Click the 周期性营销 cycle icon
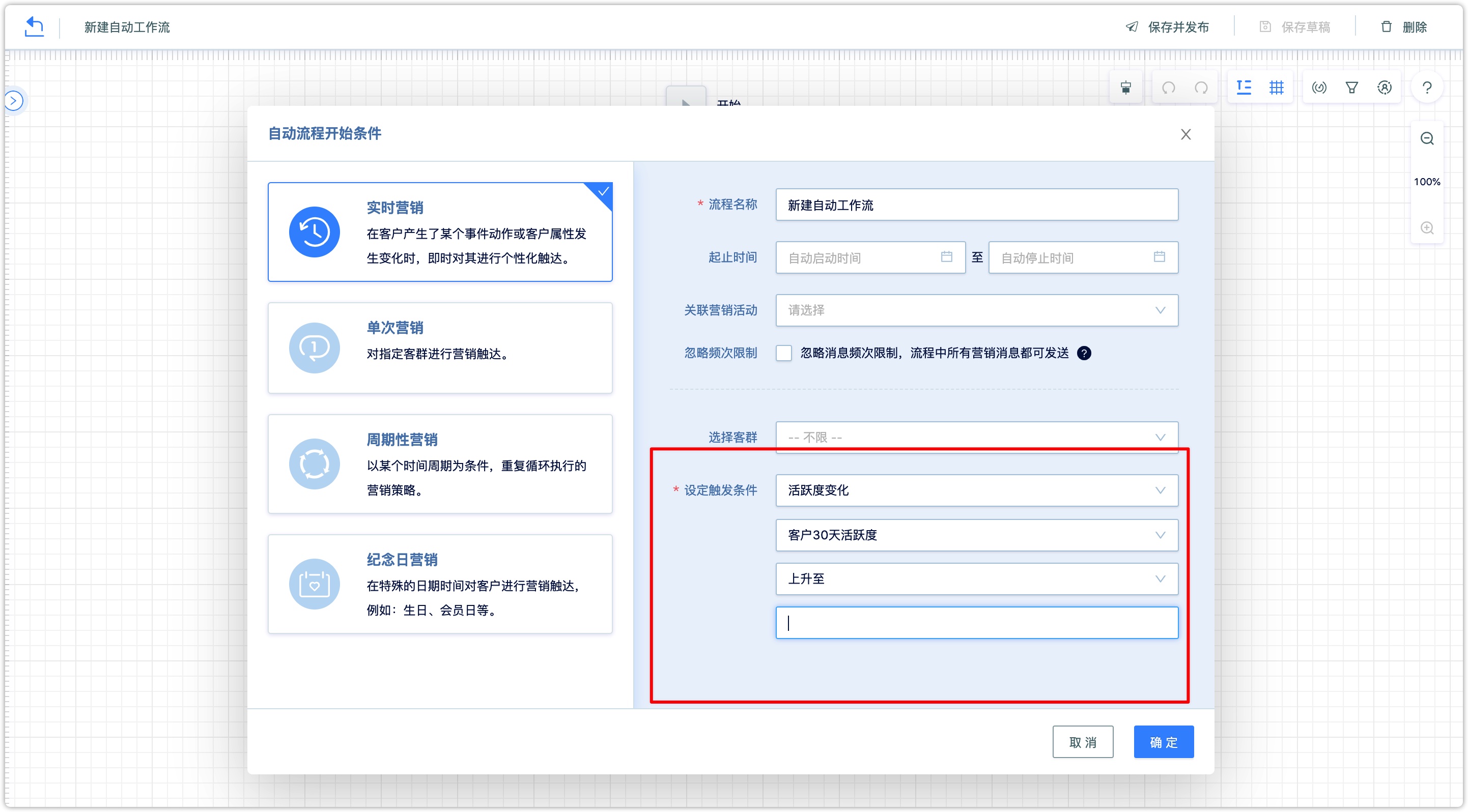1468x812 pixels. pos(314,463)
